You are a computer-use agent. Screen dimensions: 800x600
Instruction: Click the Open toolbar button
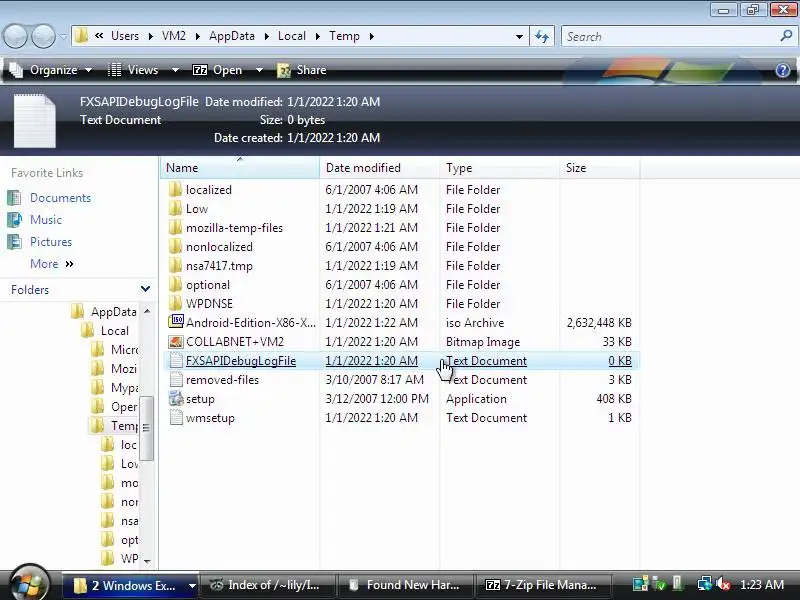point(217,70)
